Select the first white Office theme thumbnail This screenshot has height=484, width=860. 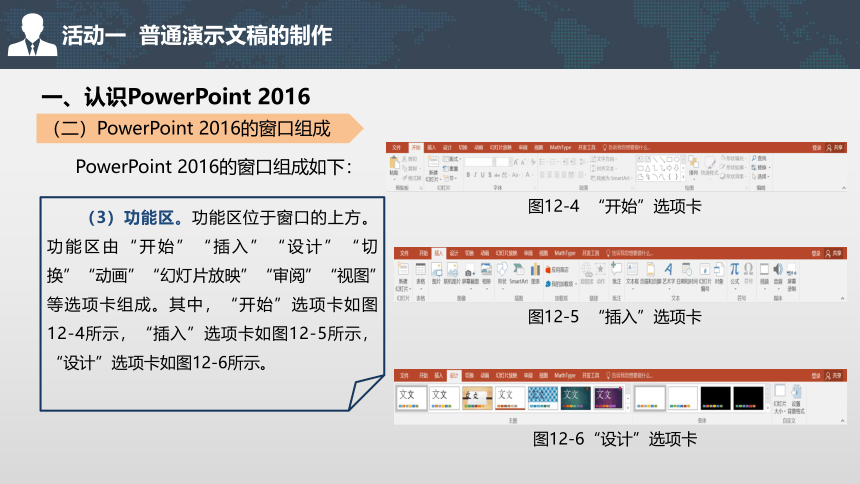[x=411, y=398]
